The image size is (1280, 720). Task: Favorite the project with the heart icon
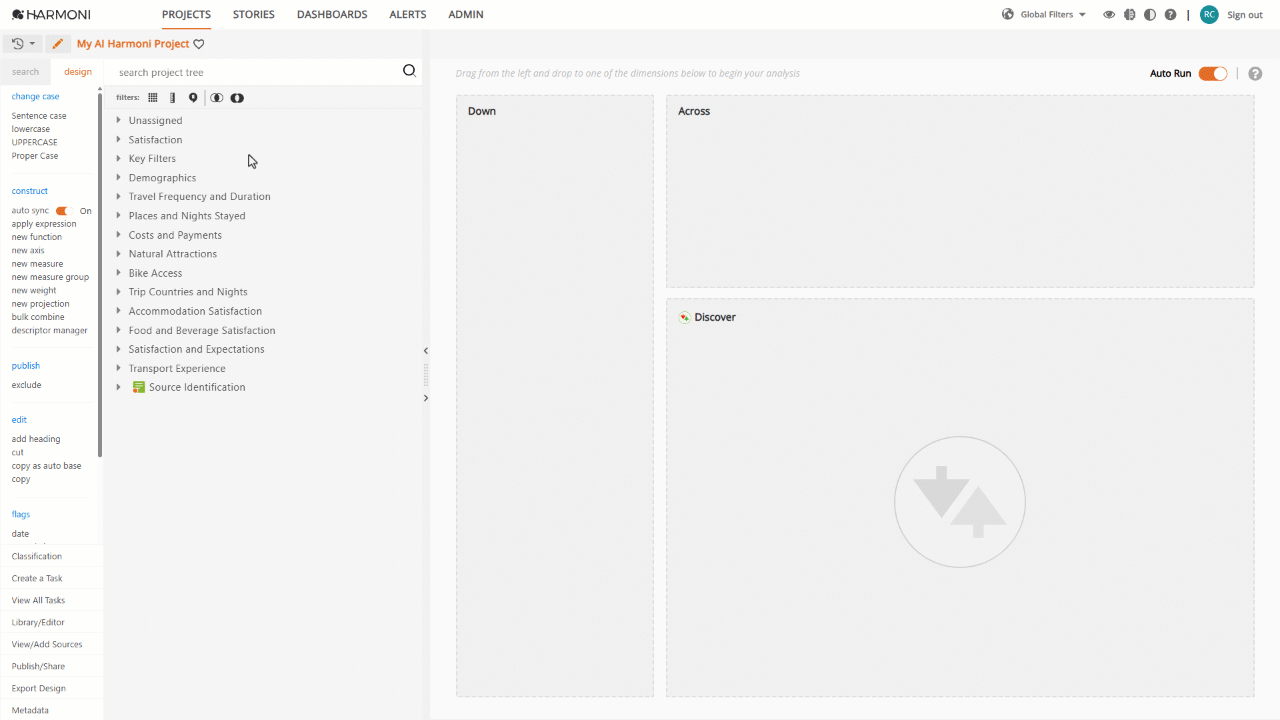pyautogui.click(x=199, y=44)
